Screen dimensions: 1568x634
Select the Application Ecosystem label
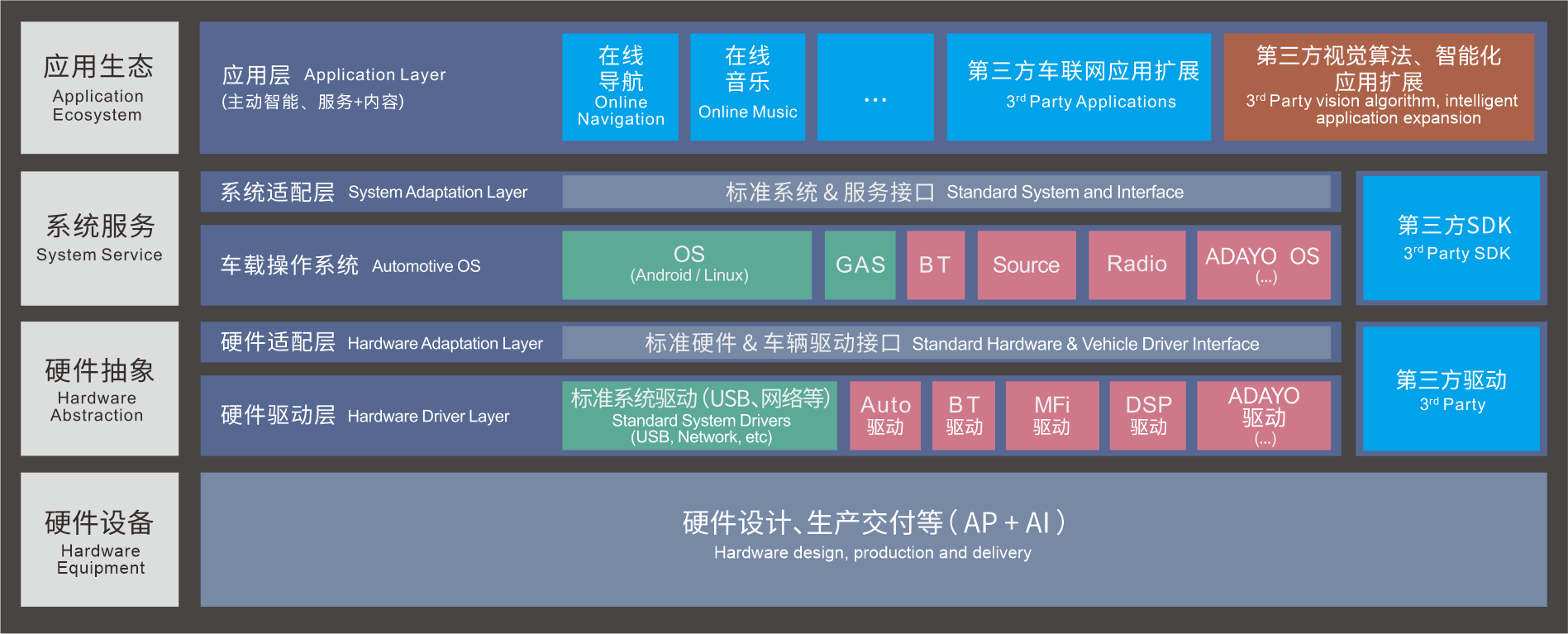click(99, 88)
